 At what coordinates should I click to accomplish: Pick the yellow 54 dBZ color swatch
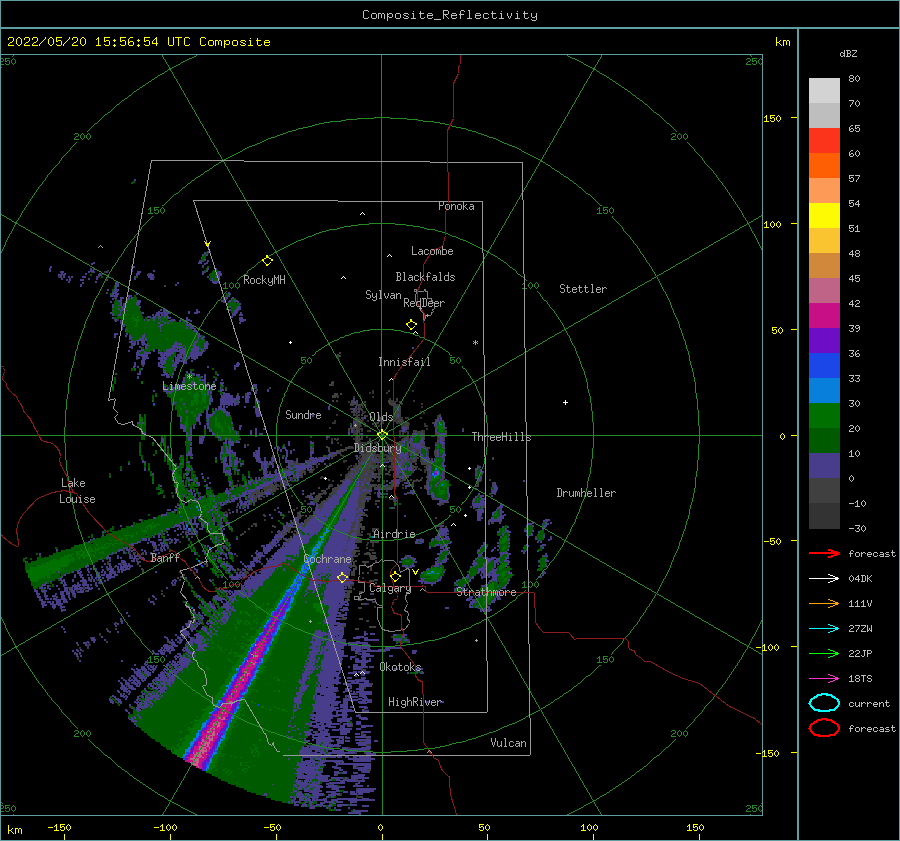point(824,215)
